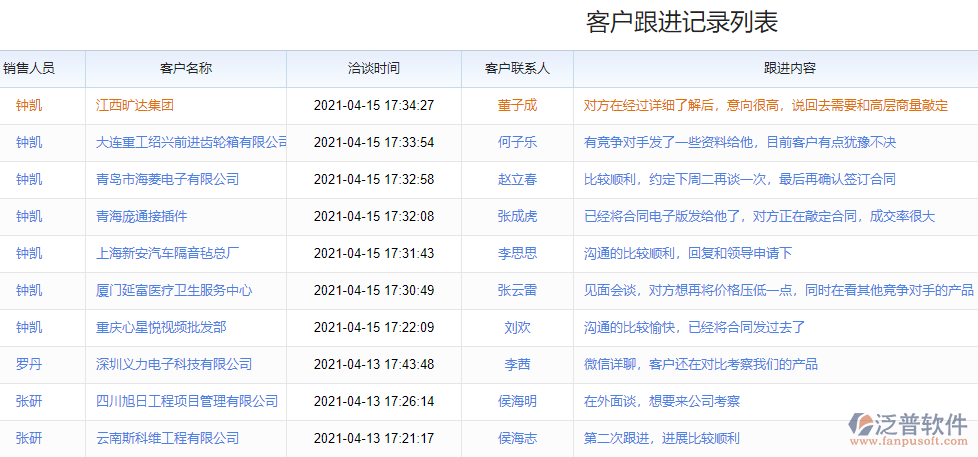Select contact 董子成
The image size is (978, 457).
coord(517,105)
